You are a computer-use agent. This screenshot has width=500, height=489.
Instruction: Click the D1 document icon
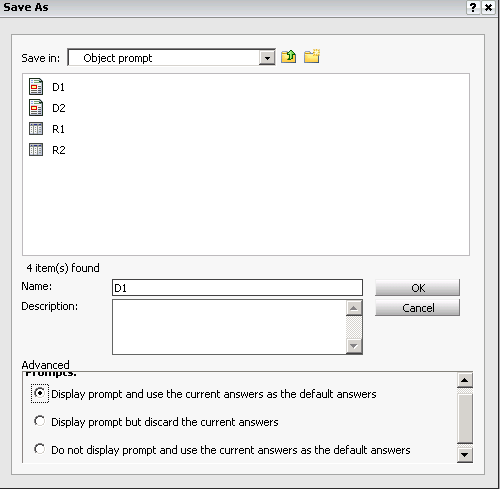[x=36, y=87]
